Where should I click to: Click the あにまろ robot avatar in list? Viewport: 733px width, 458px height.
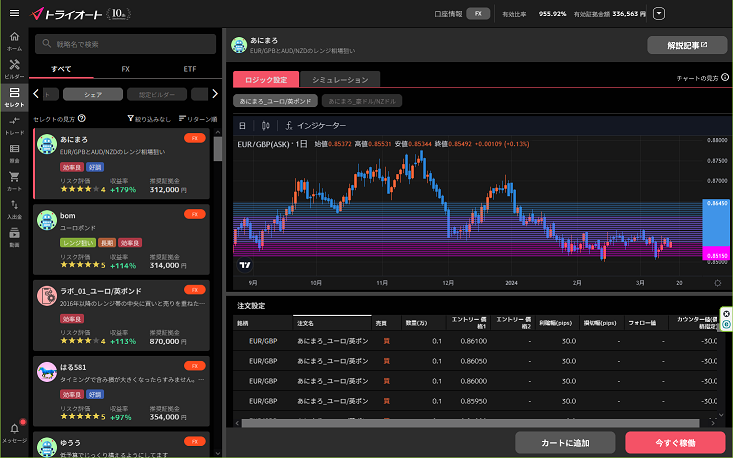click(x=47, y=144)
